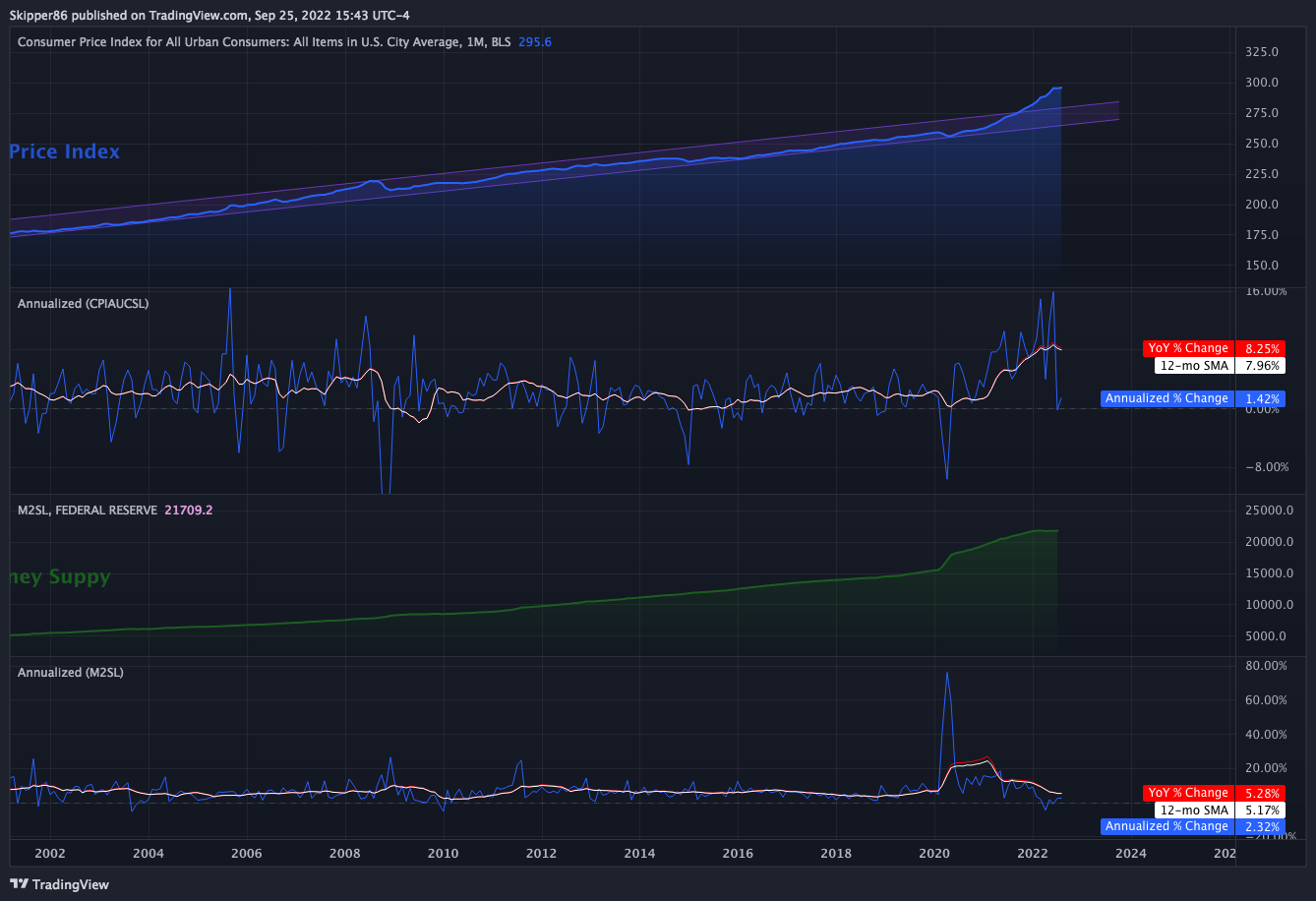Click the 150.0 price axis label

1261,265
